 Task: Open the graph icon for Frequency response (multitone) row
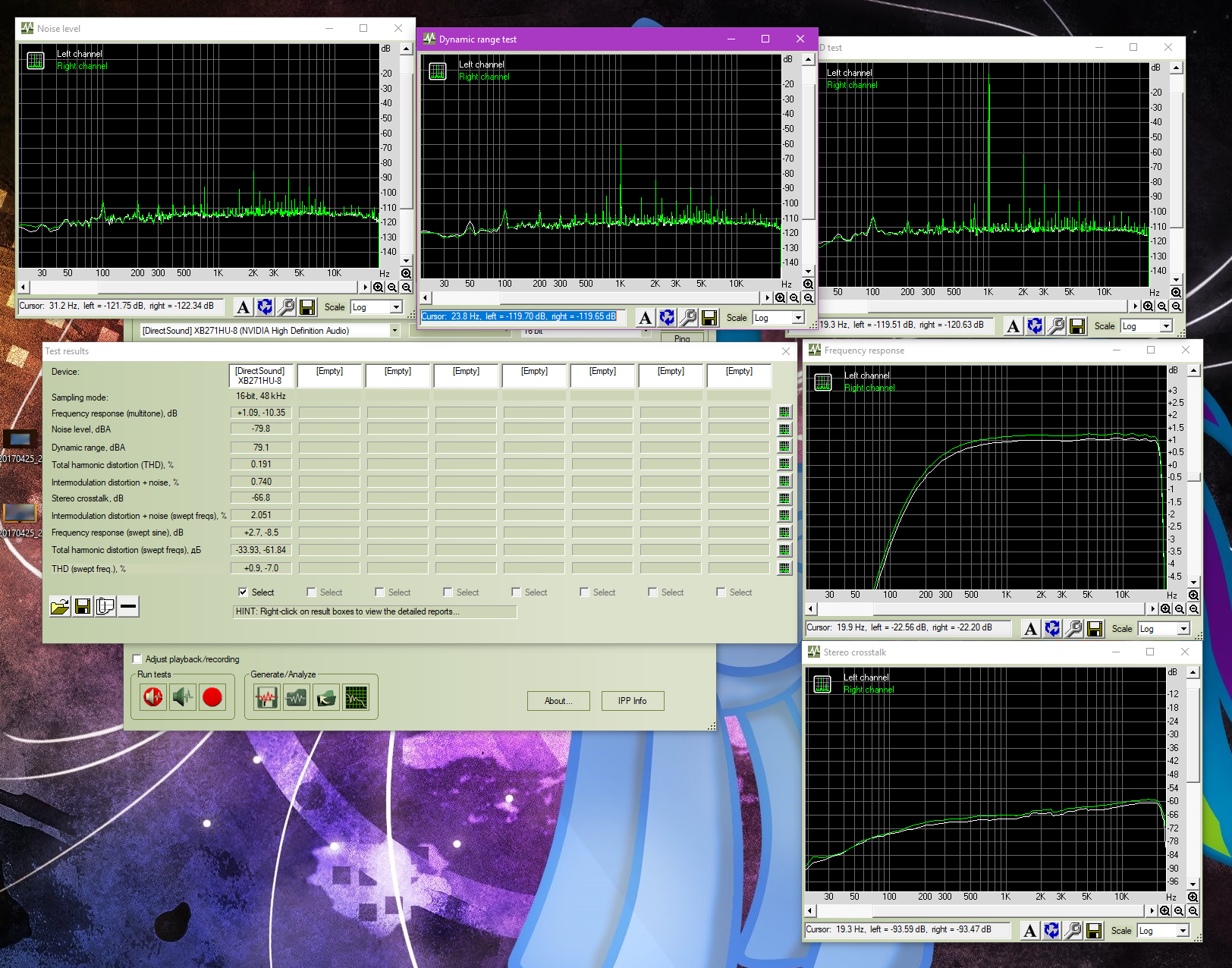tap(784, 412)
